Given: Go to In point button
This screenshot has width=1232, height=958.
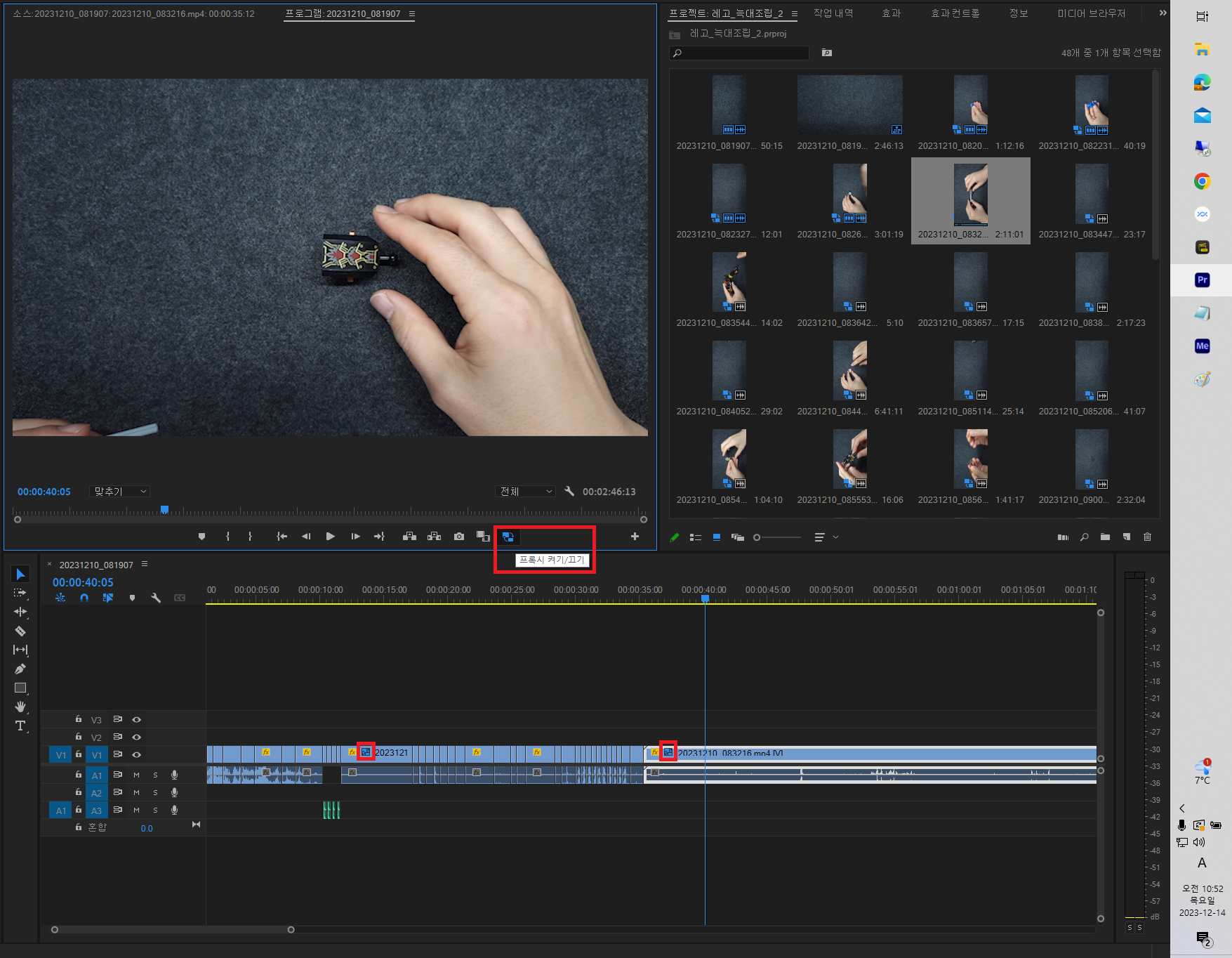Looking at the screenshot, I should coord(282,537).
